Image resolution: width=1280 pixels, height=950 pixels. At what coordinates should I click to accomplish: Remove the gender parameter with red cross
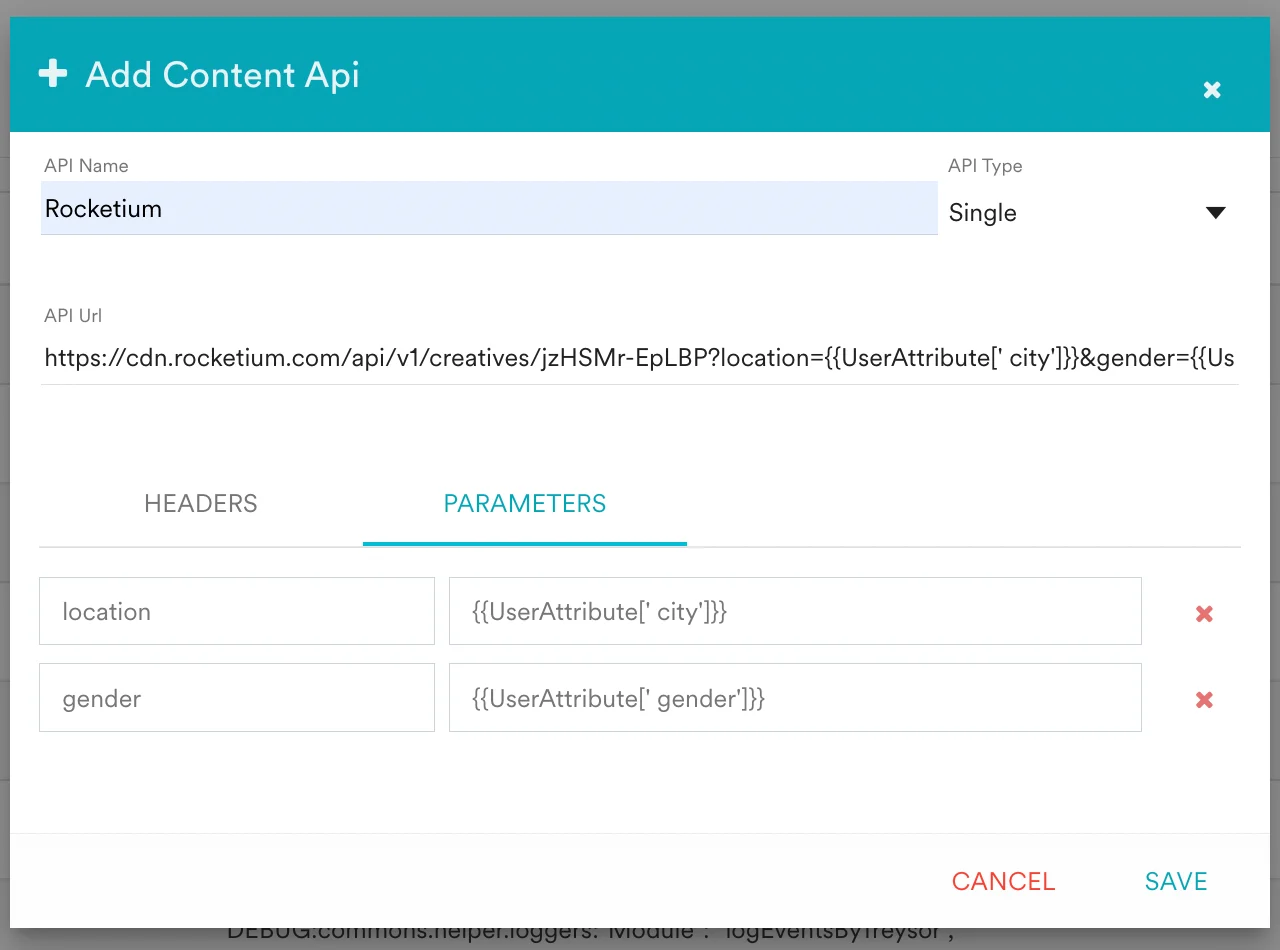pos(1204,700)
